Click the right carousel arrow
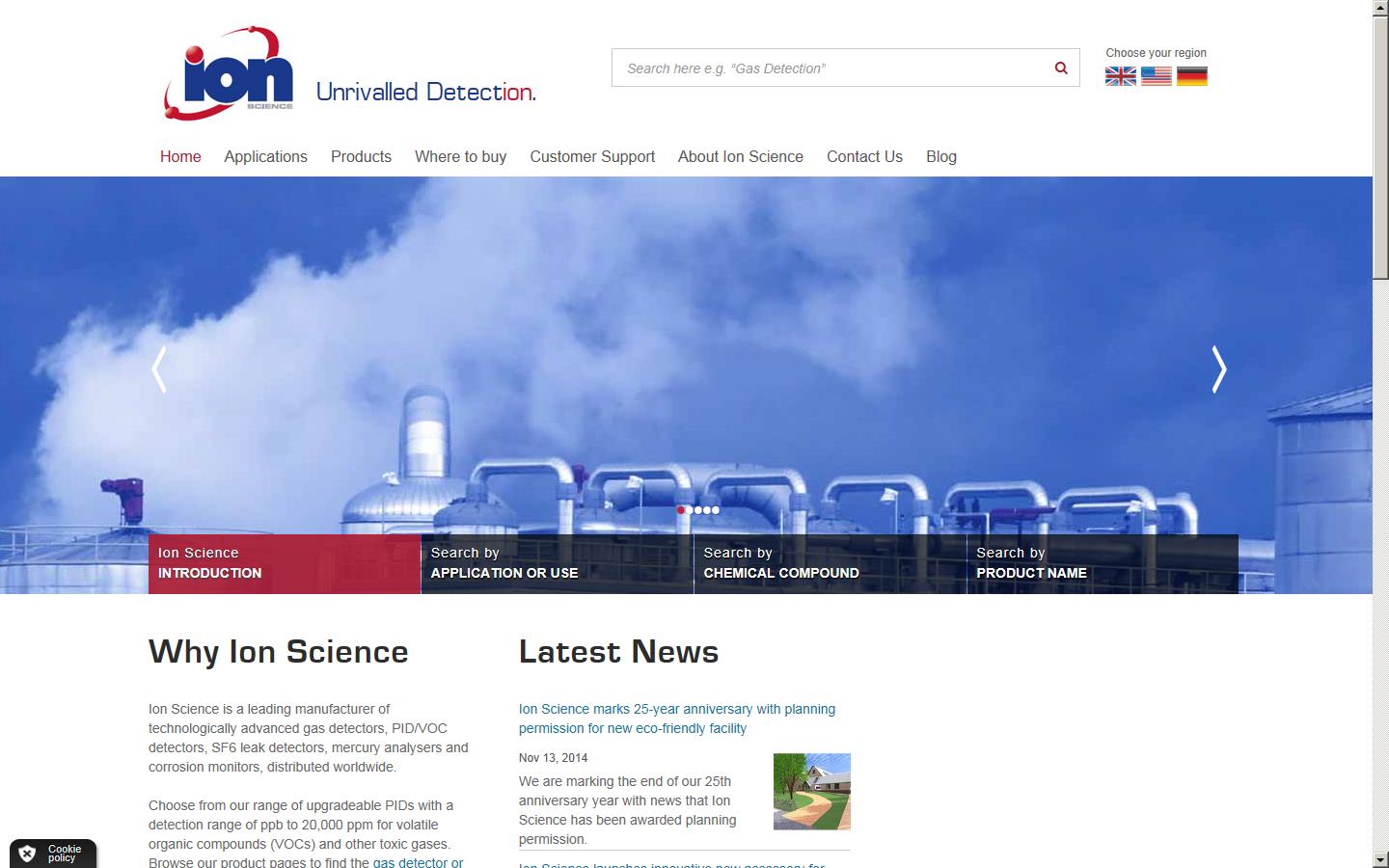Screen dimensions: 1389x868 pos(1218,369)
